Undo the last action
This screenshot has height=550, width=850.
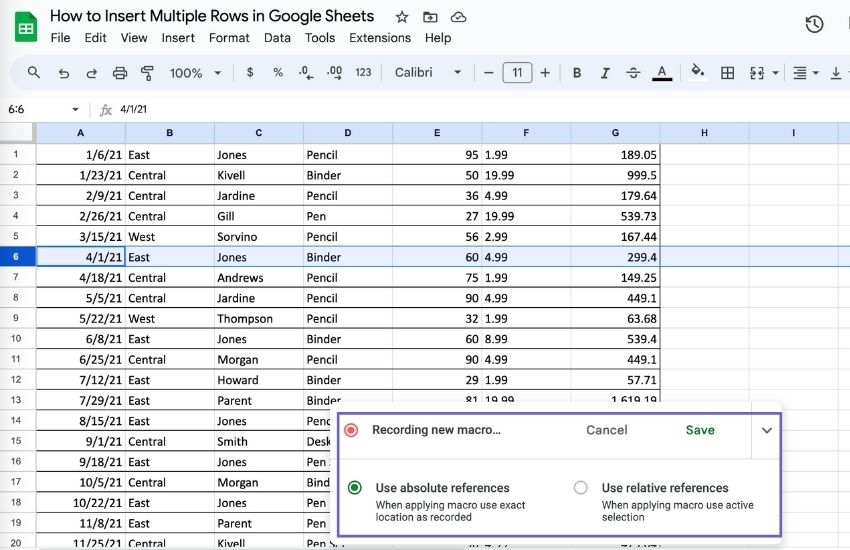coord(63,73)
